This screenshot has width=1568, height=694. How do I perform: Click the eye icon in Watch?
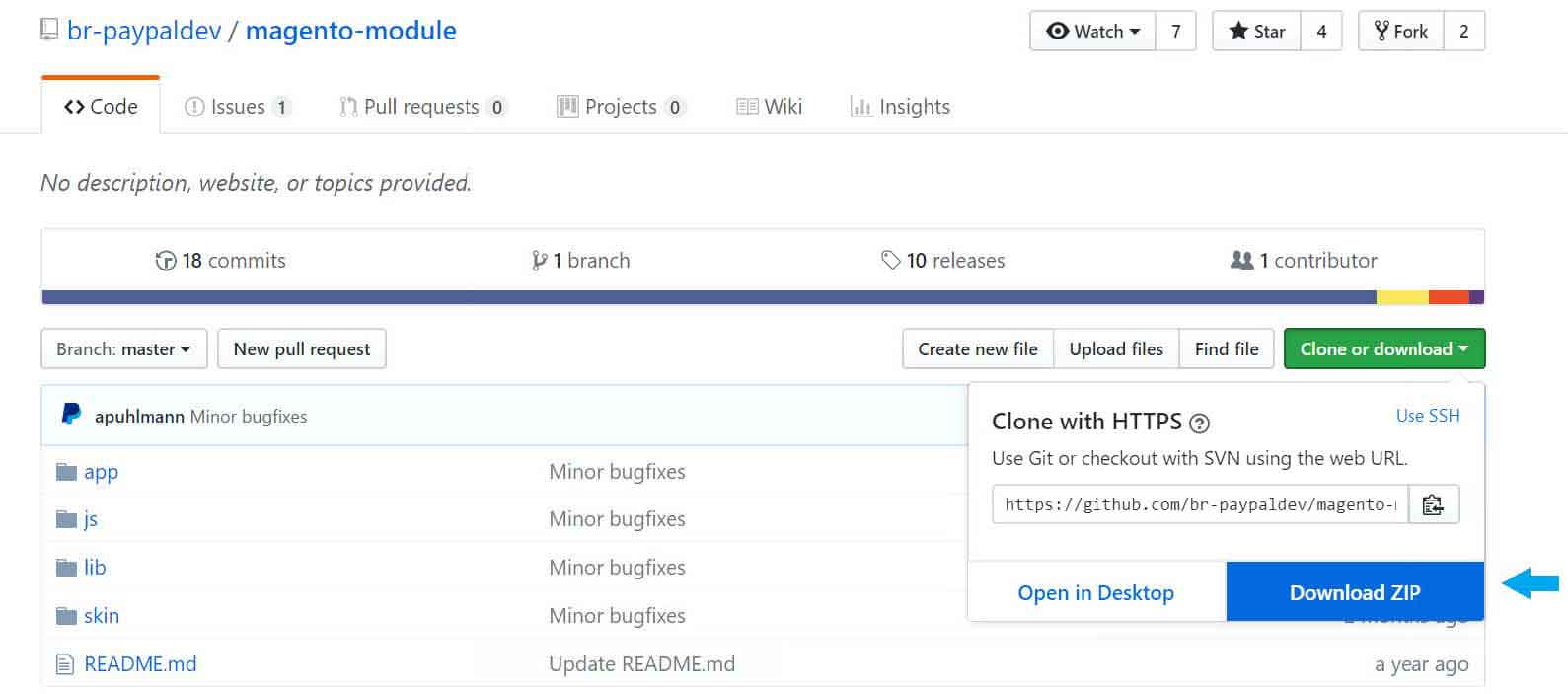[x=1058, y=31]
